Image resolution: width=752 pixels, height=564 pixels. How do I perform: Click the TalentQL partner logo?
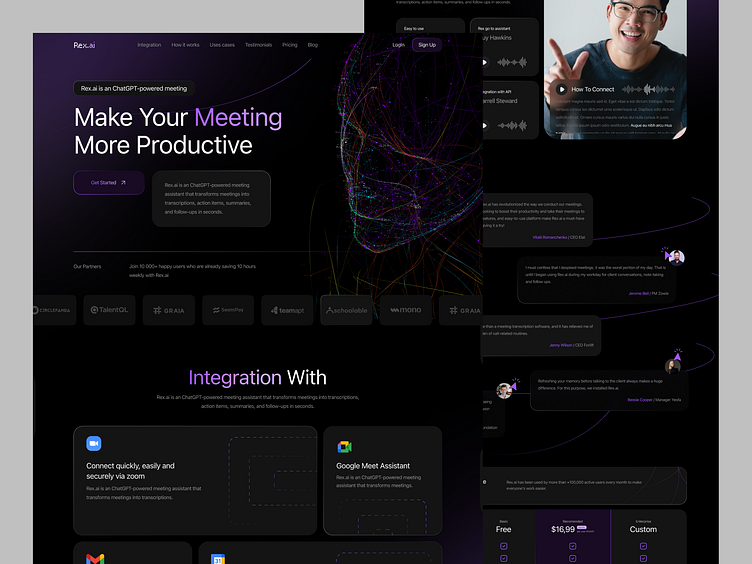[x=109, y=310]
